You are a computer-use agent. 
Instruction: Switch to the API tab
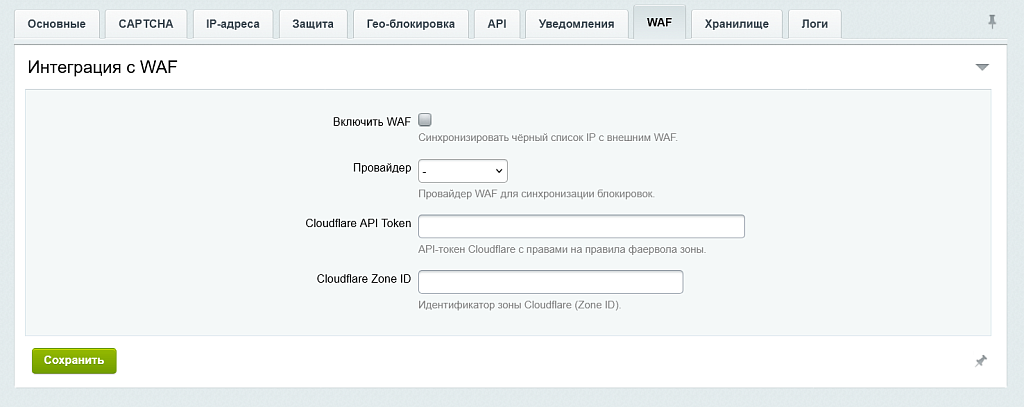496,24
